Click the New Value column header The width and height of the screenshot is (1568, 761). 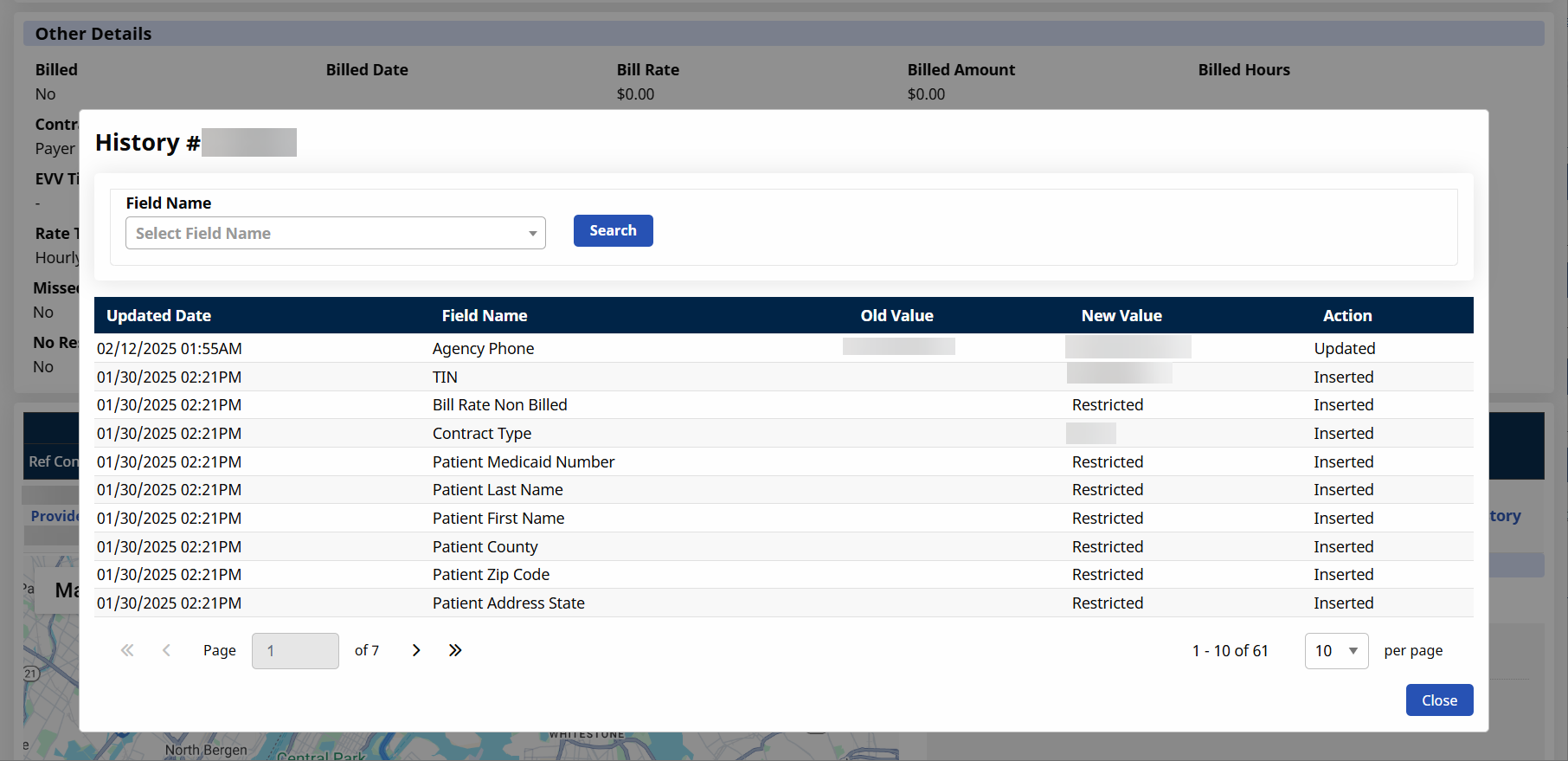click(x=1121, y=316)
